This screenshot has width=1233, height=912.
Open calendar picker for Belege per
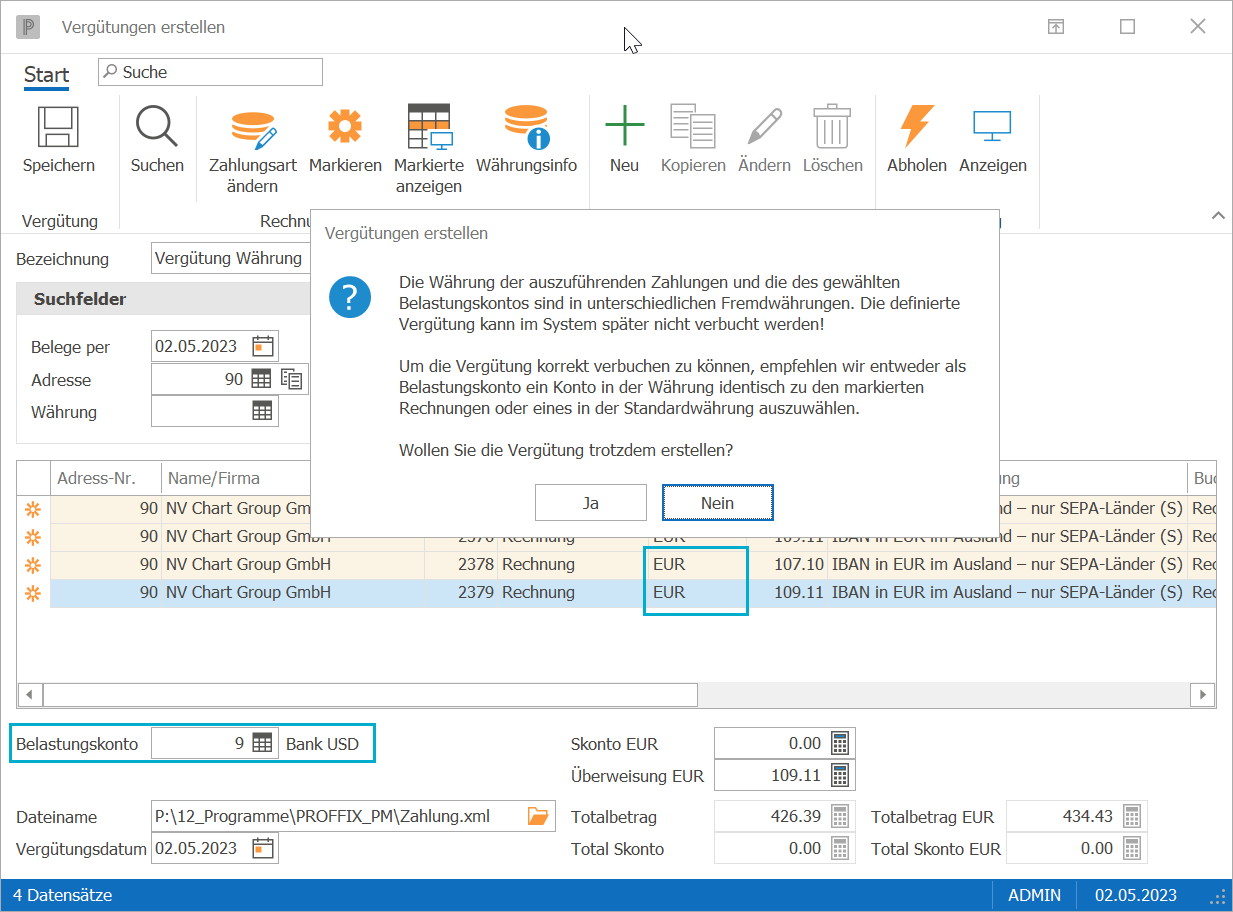coord(263,346)
